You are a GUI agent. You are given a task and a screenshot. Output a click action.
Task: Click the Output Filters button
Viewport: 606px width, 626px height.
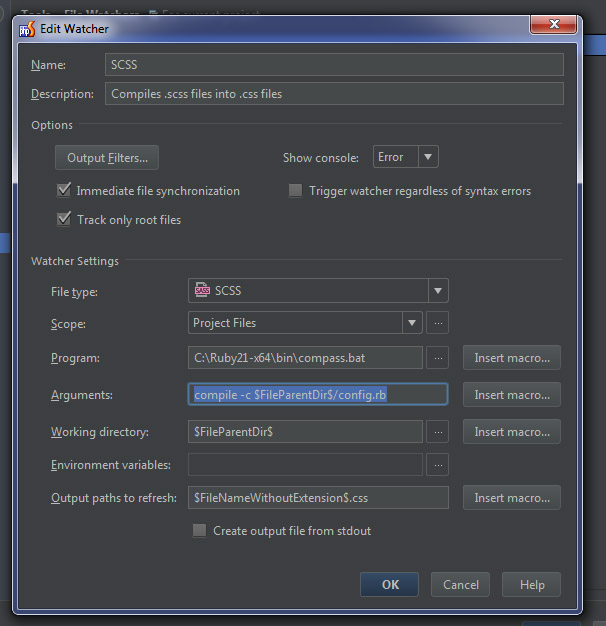tap(107, 158)
